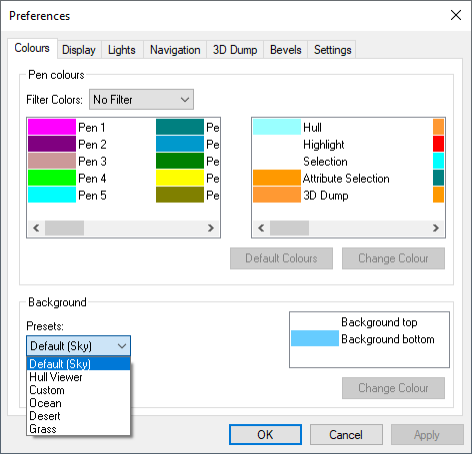472x454 pixels.
Task: Collapse the Presets combo box
Action: (x=78, y=346)
